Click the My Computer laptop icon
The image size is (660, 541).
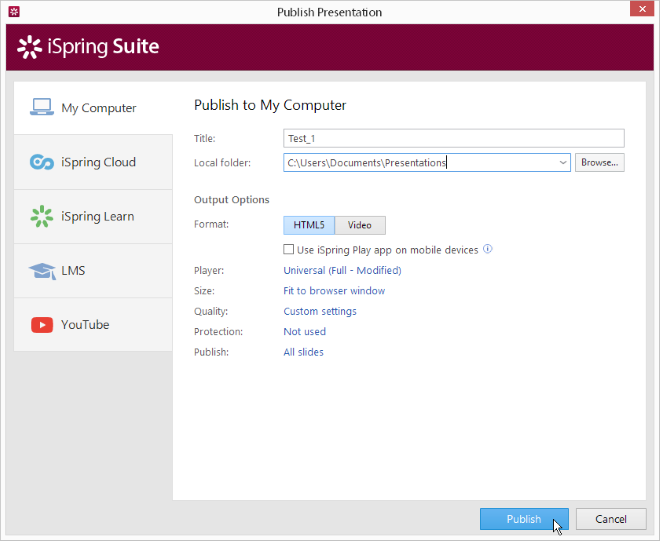(42, 107)
